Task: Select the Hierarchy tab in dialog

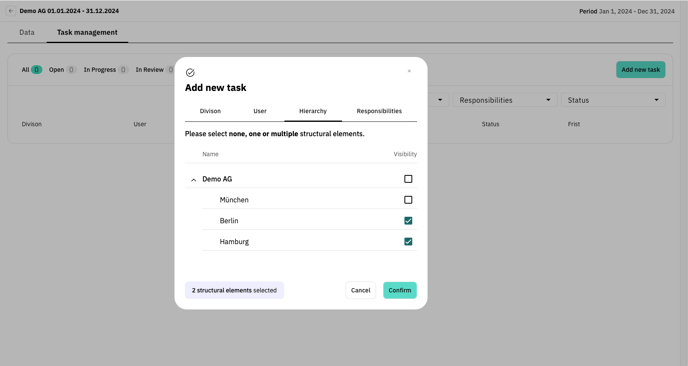Action: [x=313, y=111]
